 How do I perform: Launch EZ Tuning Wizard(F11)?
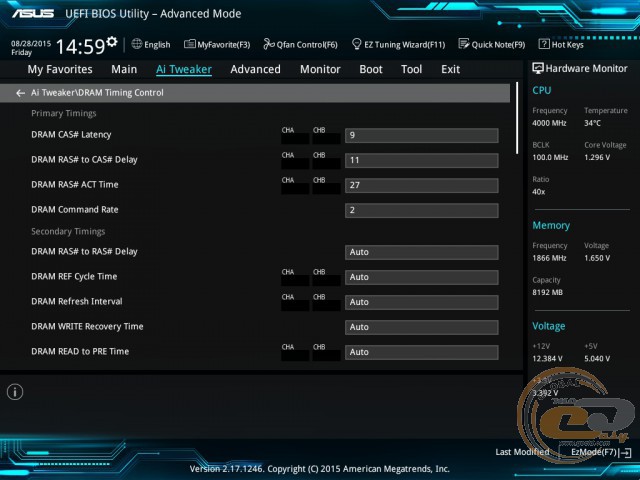click(x=398, y=44)
